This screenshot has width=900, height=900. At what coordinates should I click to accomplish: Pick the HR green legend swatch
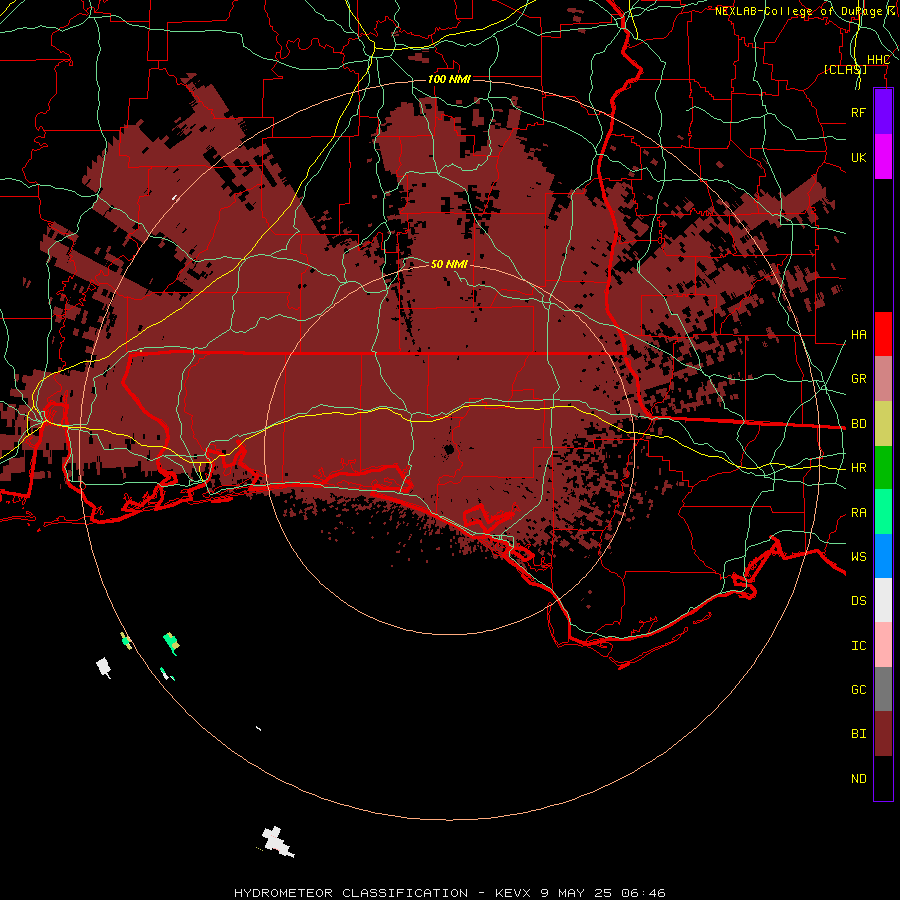click(x=883, y=468)
